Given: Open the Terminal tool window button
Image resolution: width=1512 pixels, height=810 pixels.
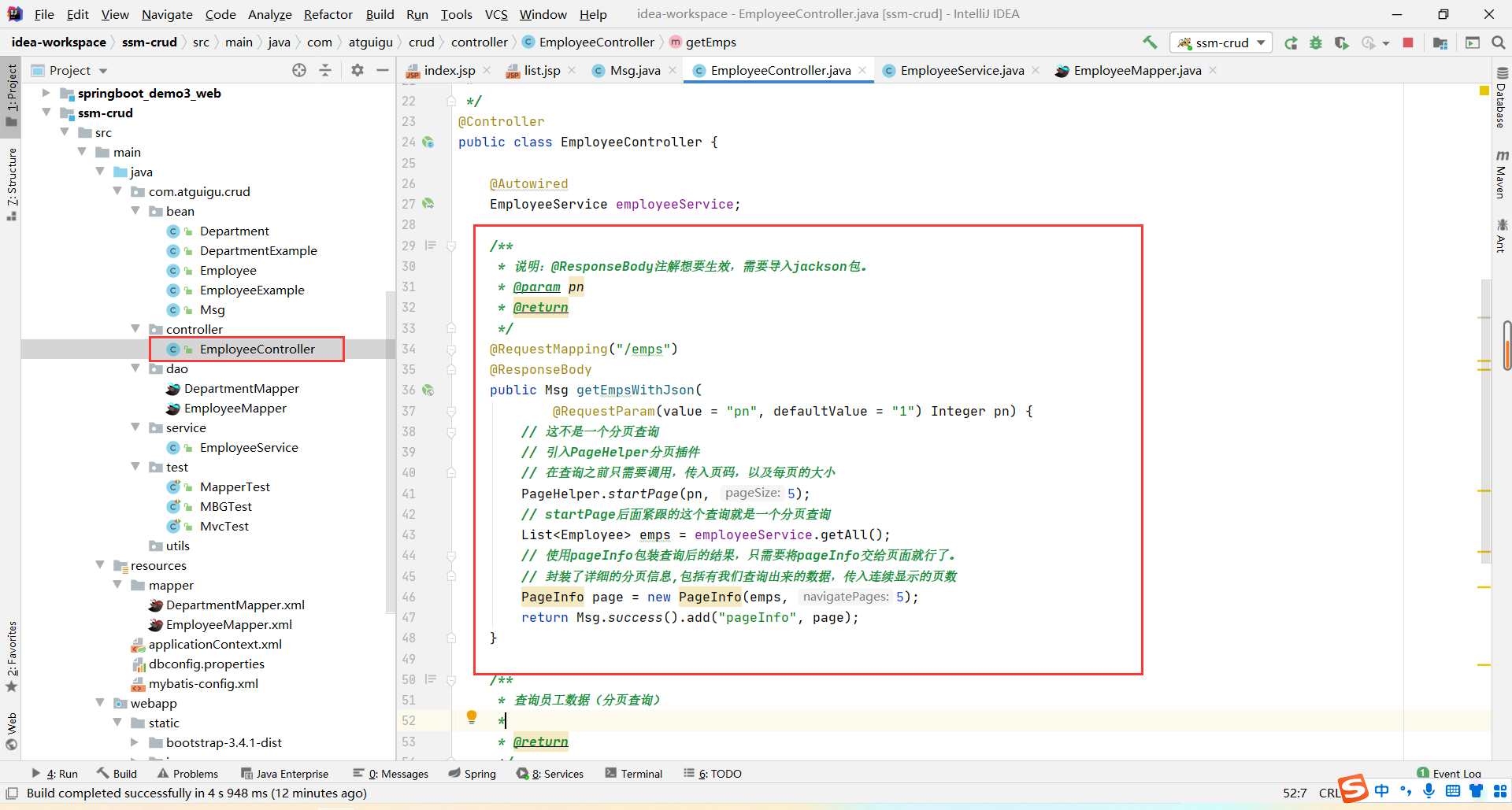Looking at the screenshot, I should (x=634, y=774).
